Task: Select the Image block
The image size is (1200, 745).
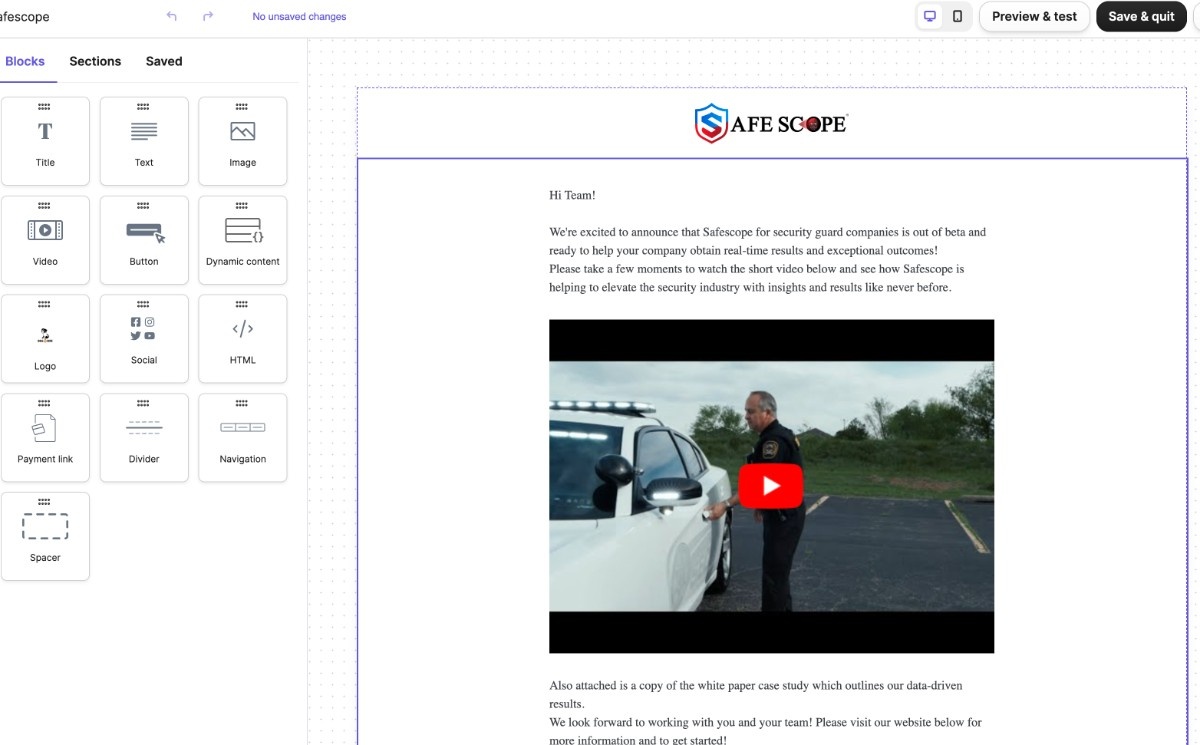Action: click(243, 141)
